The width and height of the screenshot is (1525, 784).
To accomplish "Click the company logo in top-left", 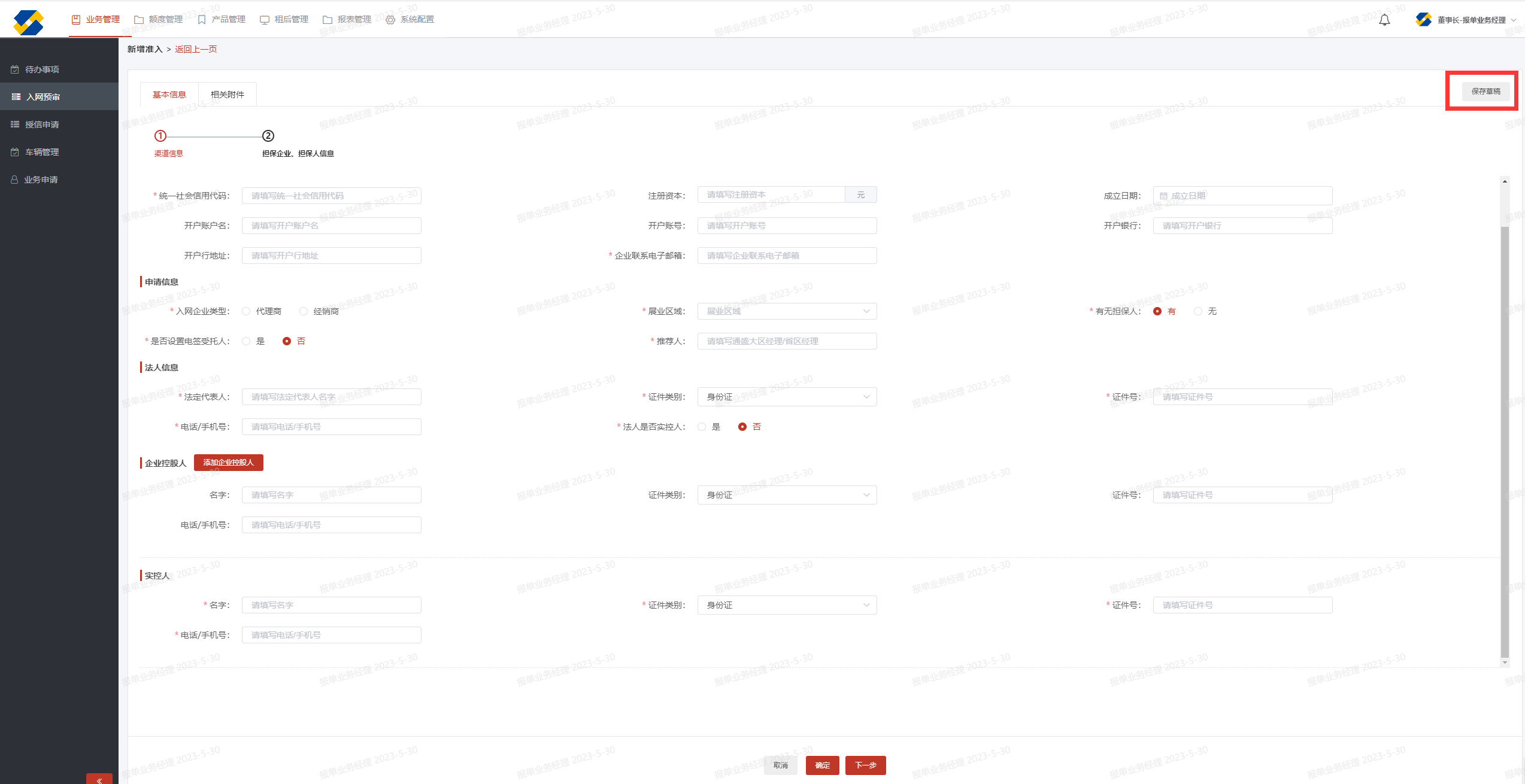I will pos(28,22).
